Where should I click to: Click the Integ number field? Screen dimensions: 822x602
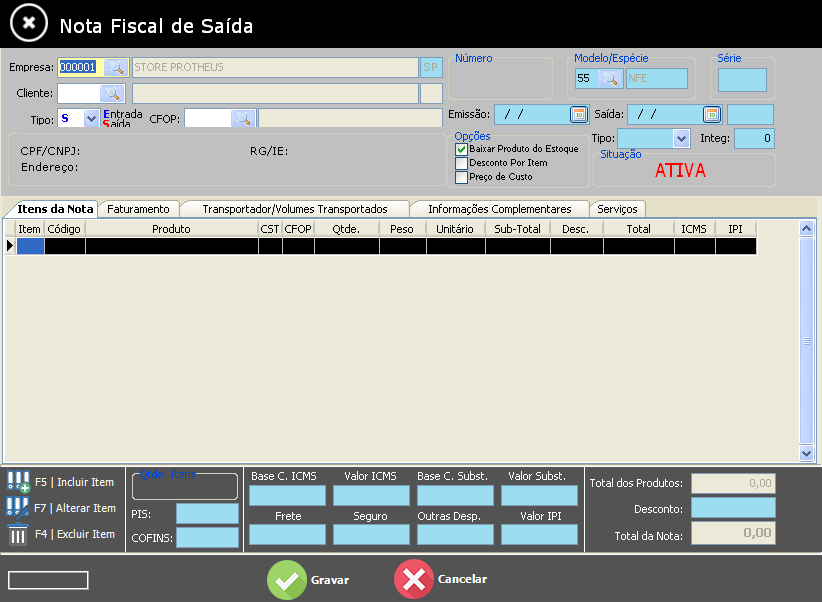click(x=754, y=138)
